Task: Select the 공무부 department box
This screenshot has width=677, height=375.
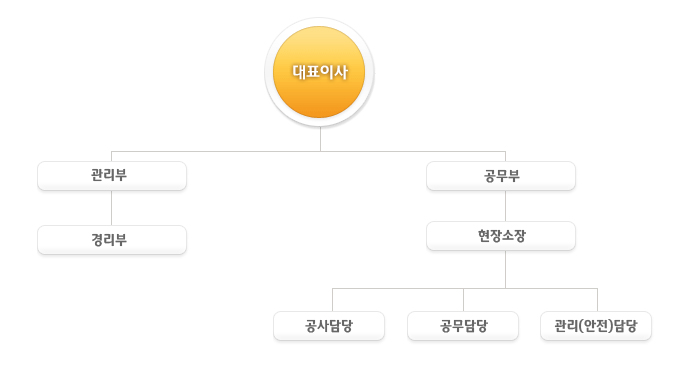Action: (501, 176)
